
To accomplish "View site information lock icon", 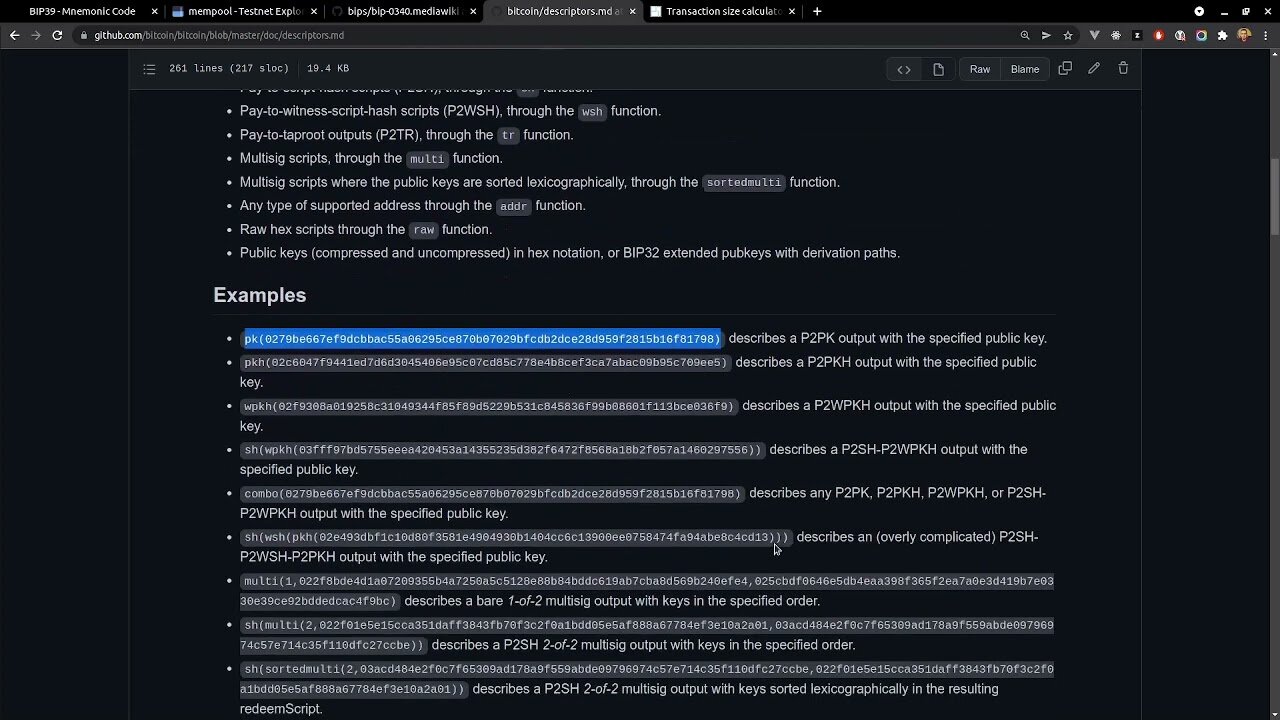I will click(x=86, y=35).
